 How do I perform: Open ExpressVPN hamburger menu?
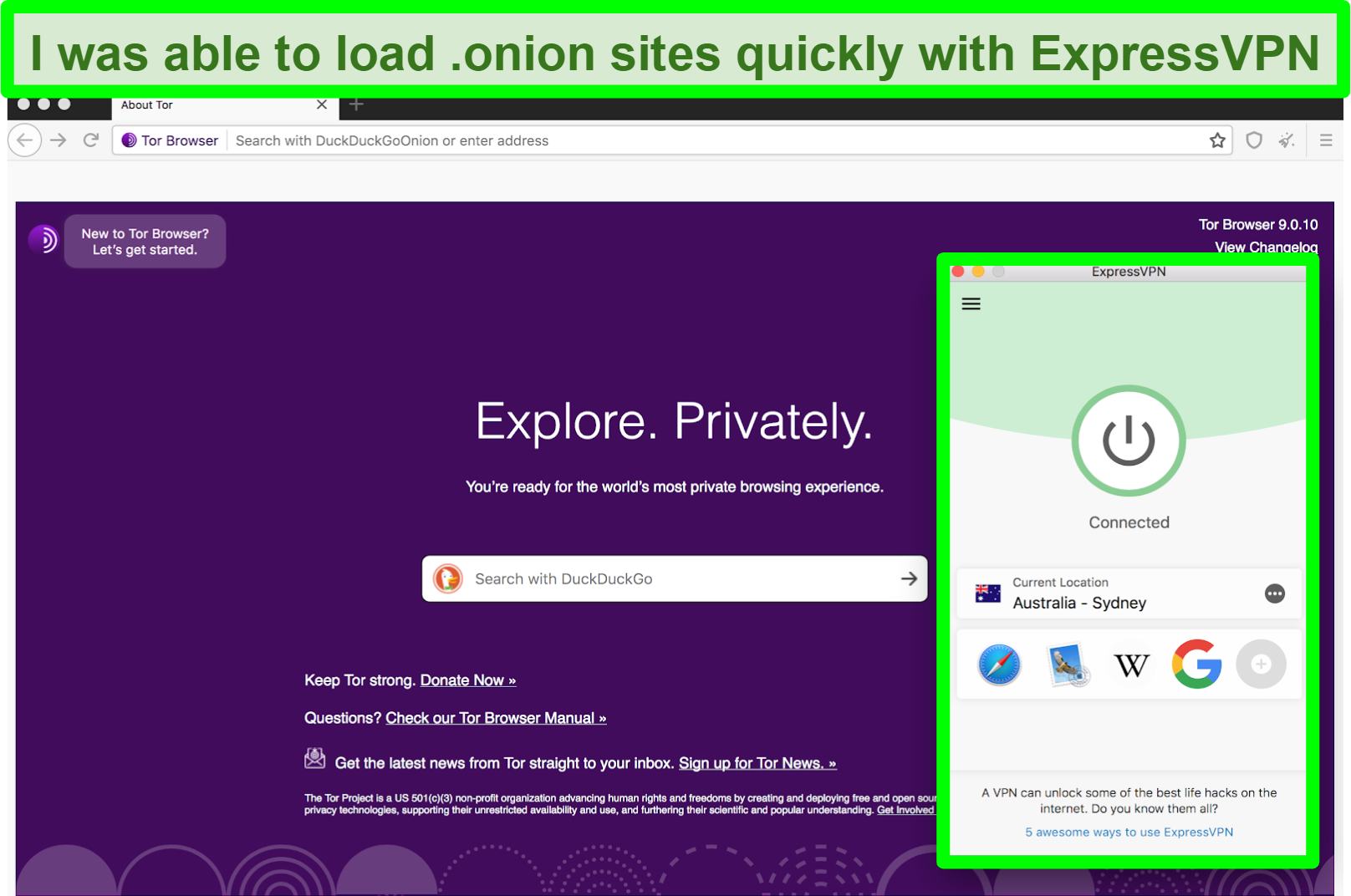tap(971, 304)
